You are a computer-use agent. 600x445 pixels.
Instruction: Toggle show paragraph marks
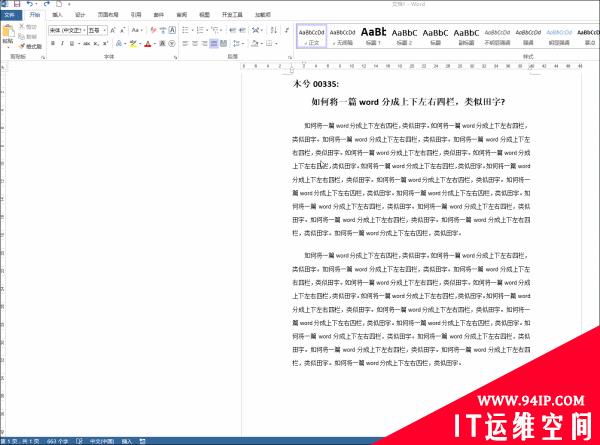point(287,30)
